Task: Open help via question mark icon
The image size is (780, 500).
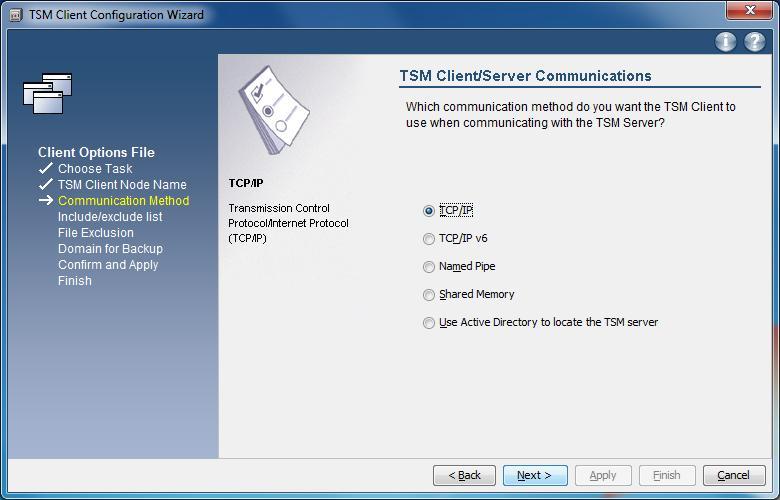Action: point(754,41)
